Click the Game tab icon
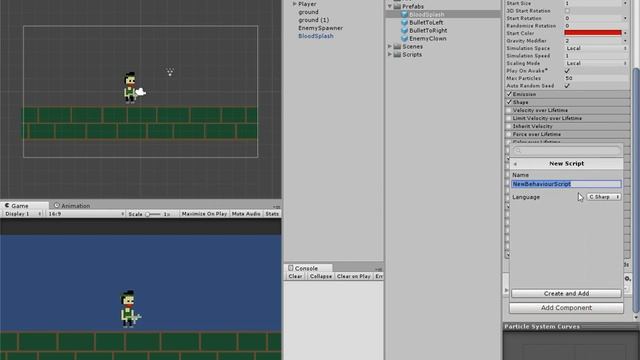 pos(7,205)
